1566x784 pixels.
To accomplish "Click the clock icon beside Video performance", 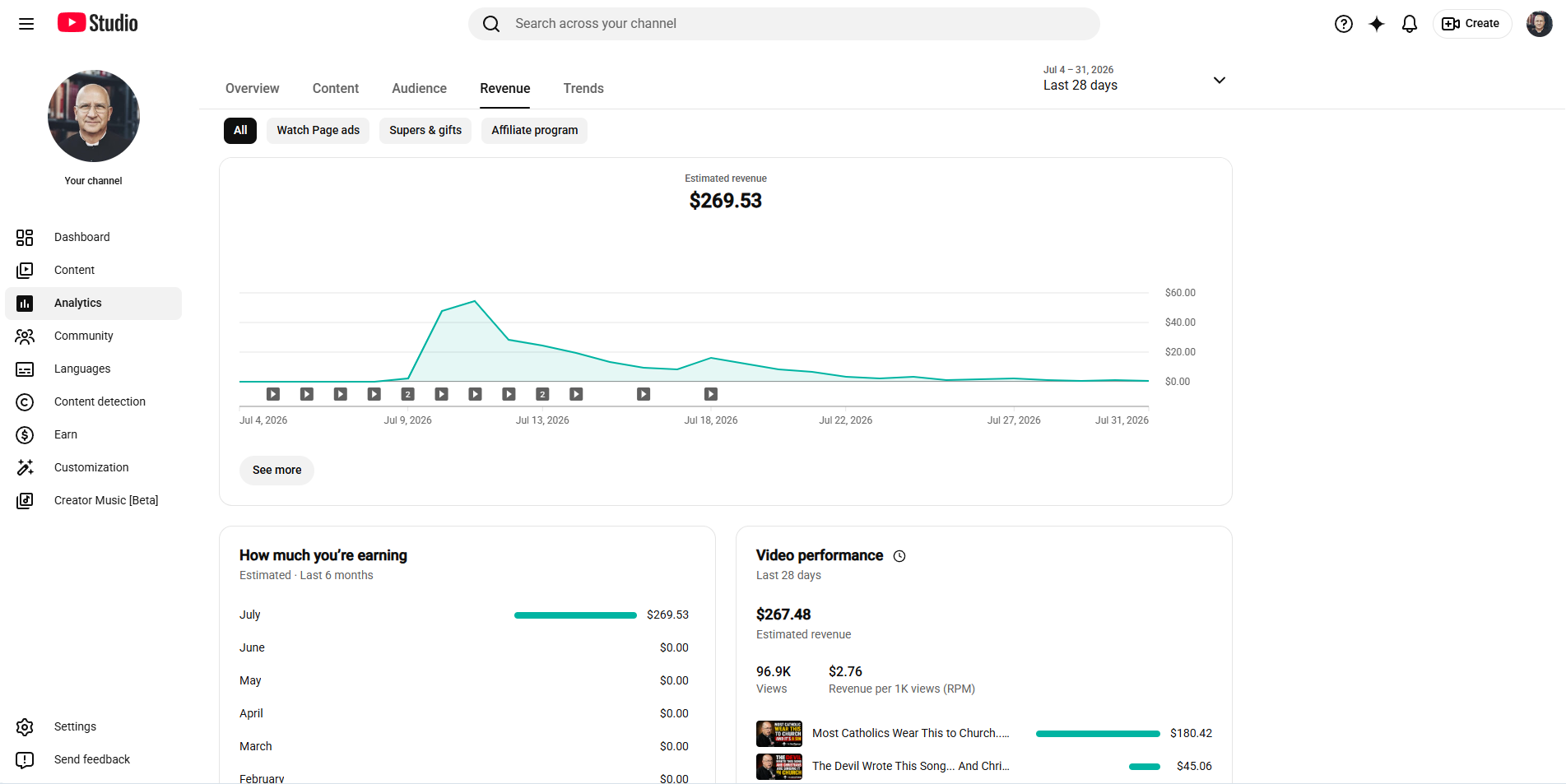I will click(899, 556).
